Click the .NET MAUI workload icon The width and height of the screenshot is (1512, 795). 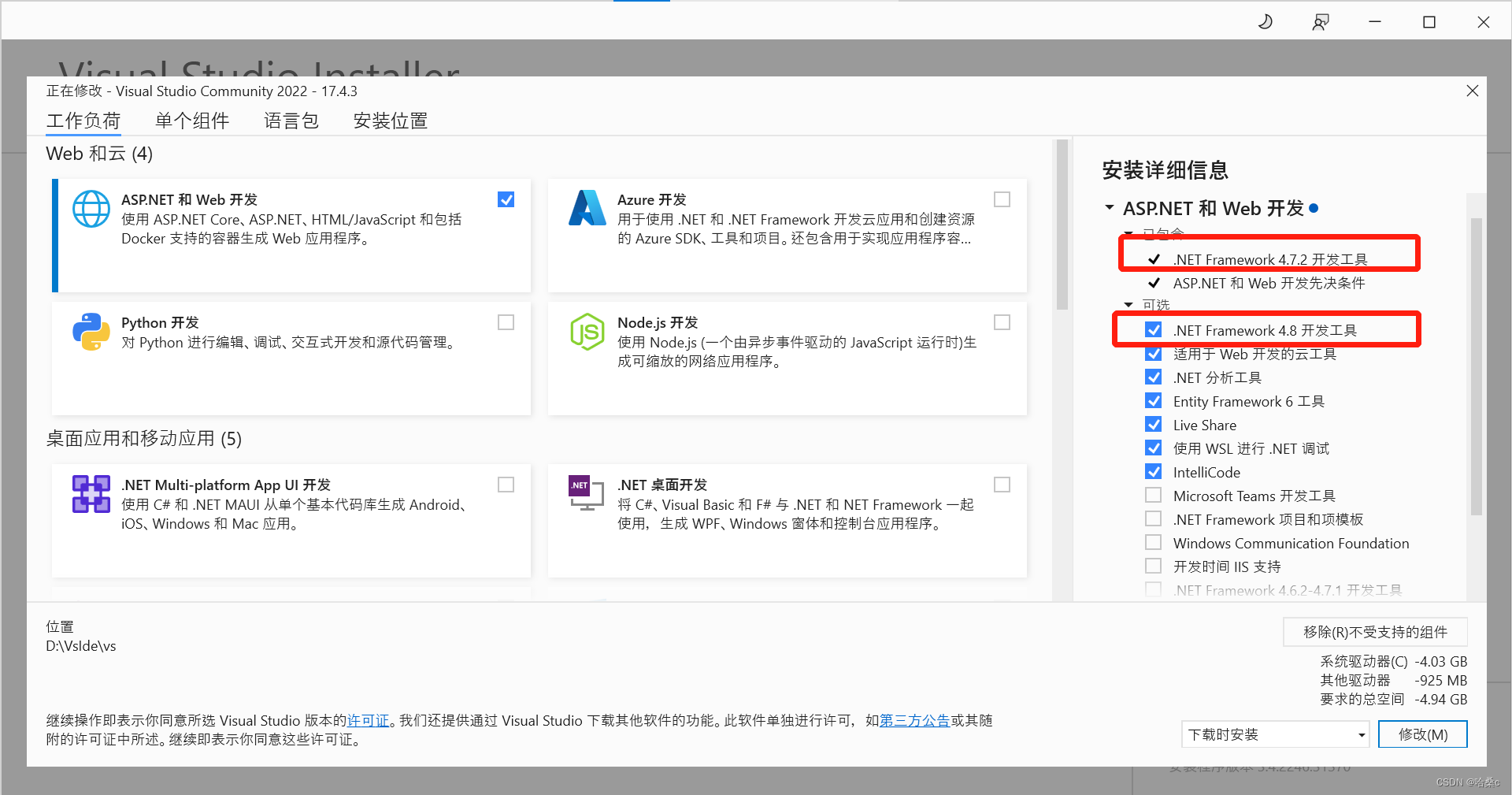click(x=91, y=494)
